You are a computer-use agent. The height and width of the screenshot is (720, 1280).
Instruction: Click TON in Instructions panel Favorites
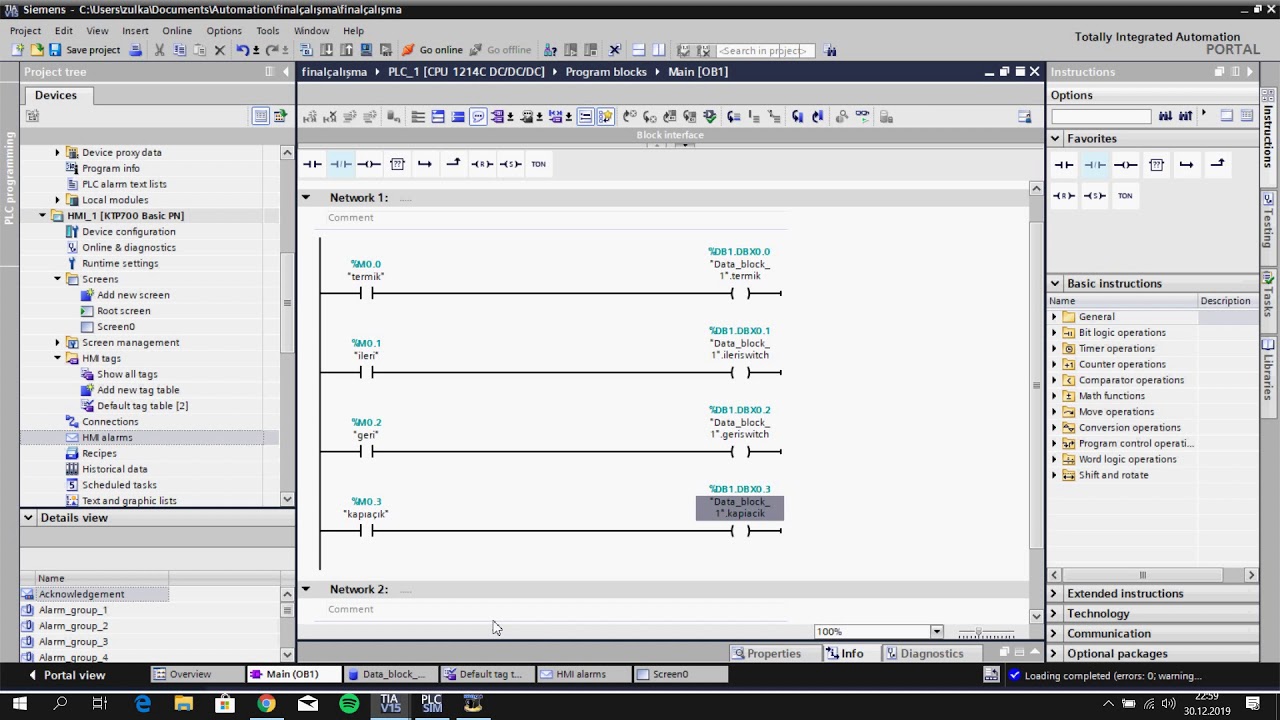(x=1125, y=196)
